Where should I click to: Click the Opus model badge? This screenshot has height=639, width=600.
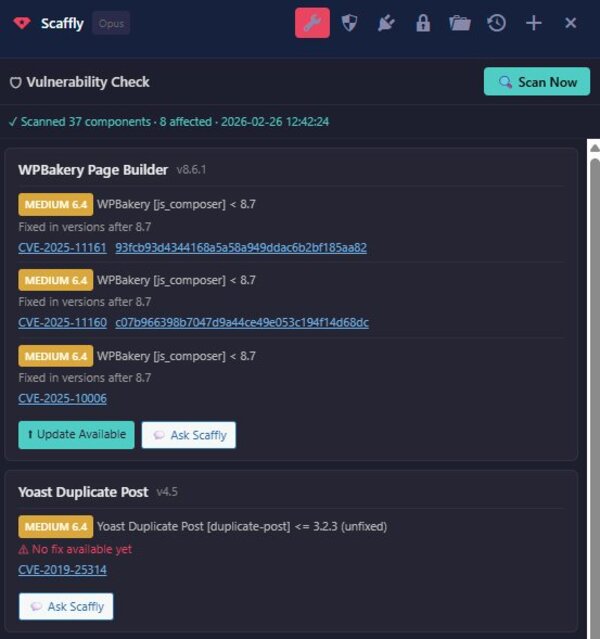point(111,23)
